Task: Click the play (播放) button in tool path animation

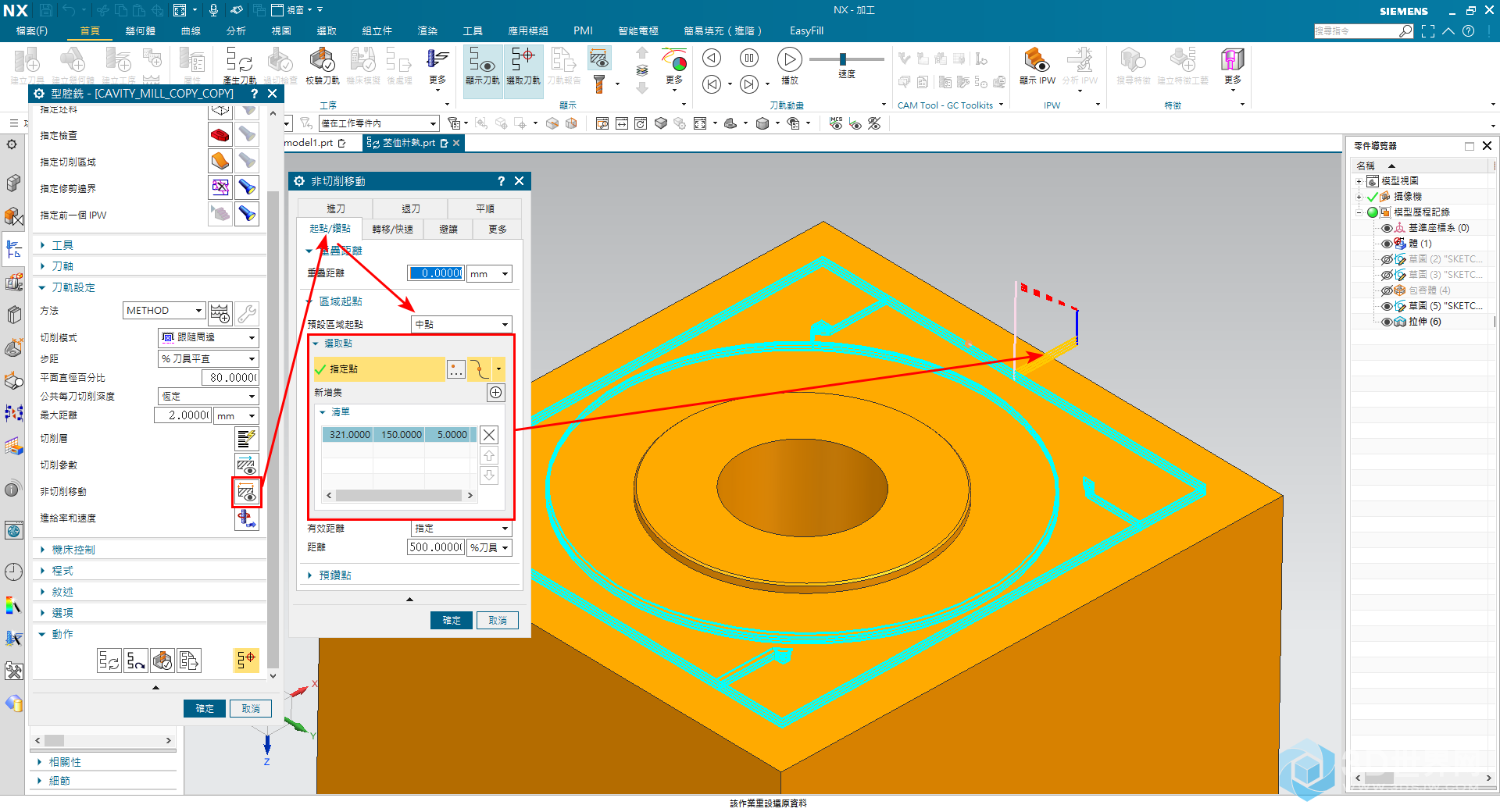Action: pos(790,59)
